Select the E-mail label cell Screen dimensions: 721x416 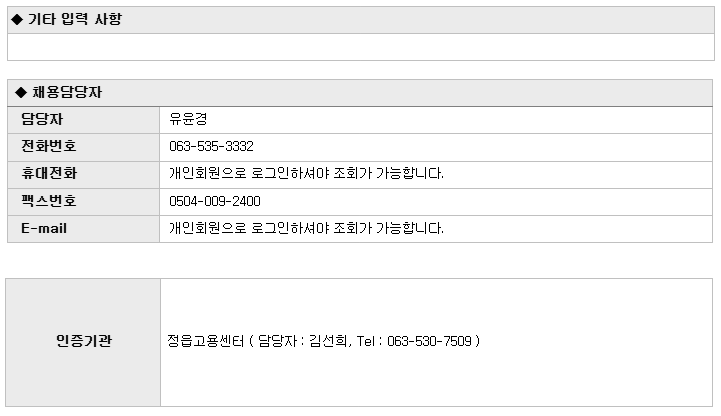(84, 229)
